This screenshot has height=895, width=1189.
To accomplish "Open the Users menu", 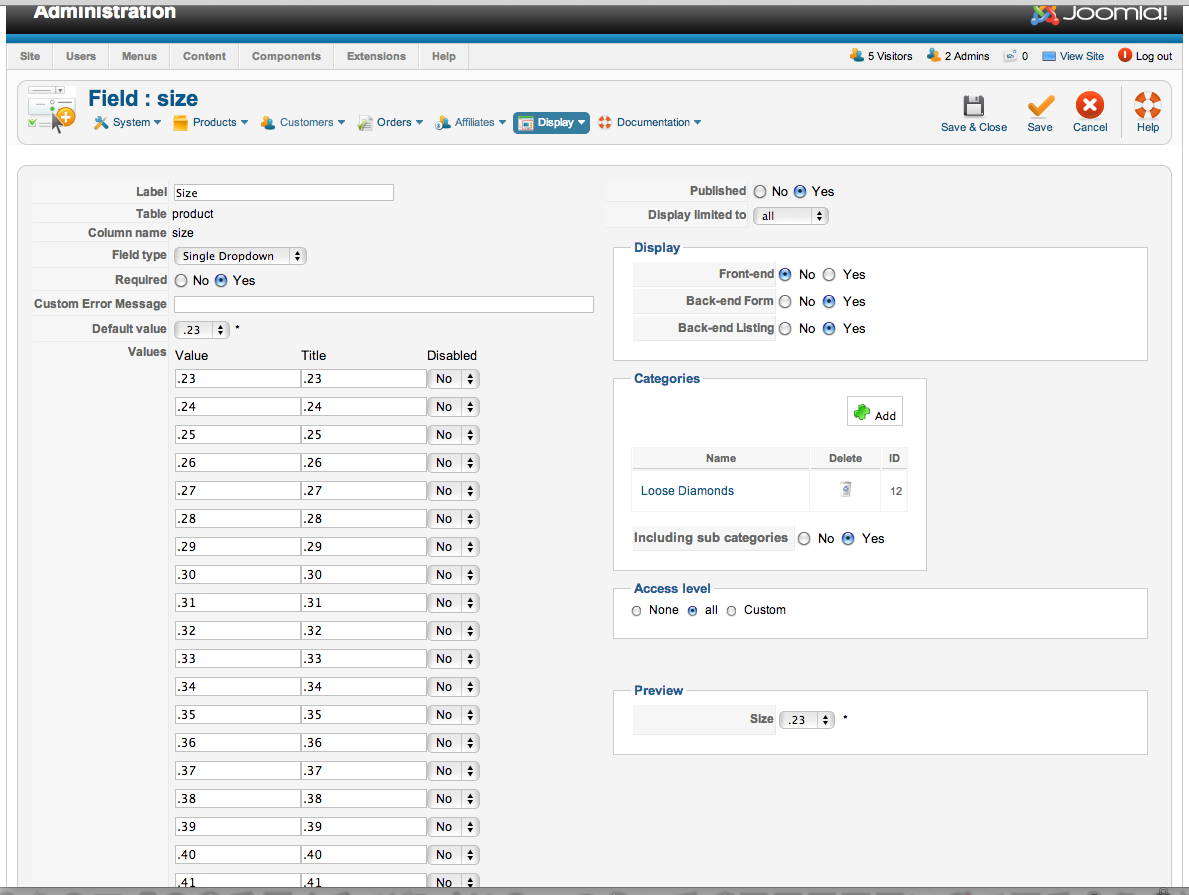I will click(81, 56).
